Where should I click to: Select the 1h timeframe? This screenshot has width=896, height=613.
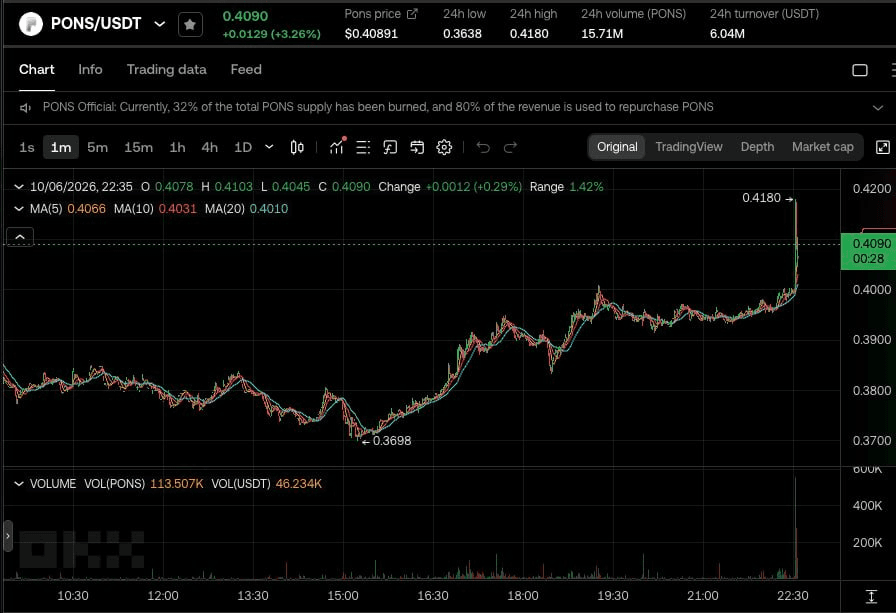[x=177, y=147]
